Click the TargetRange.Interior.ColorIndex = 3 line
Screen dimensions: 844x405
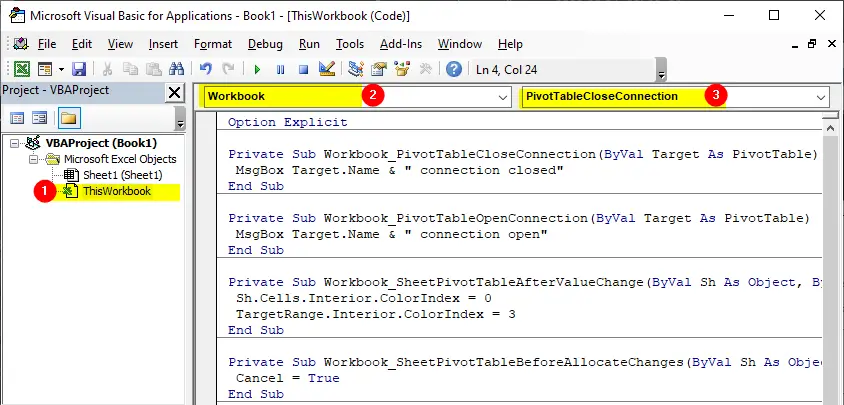[375, 314]
